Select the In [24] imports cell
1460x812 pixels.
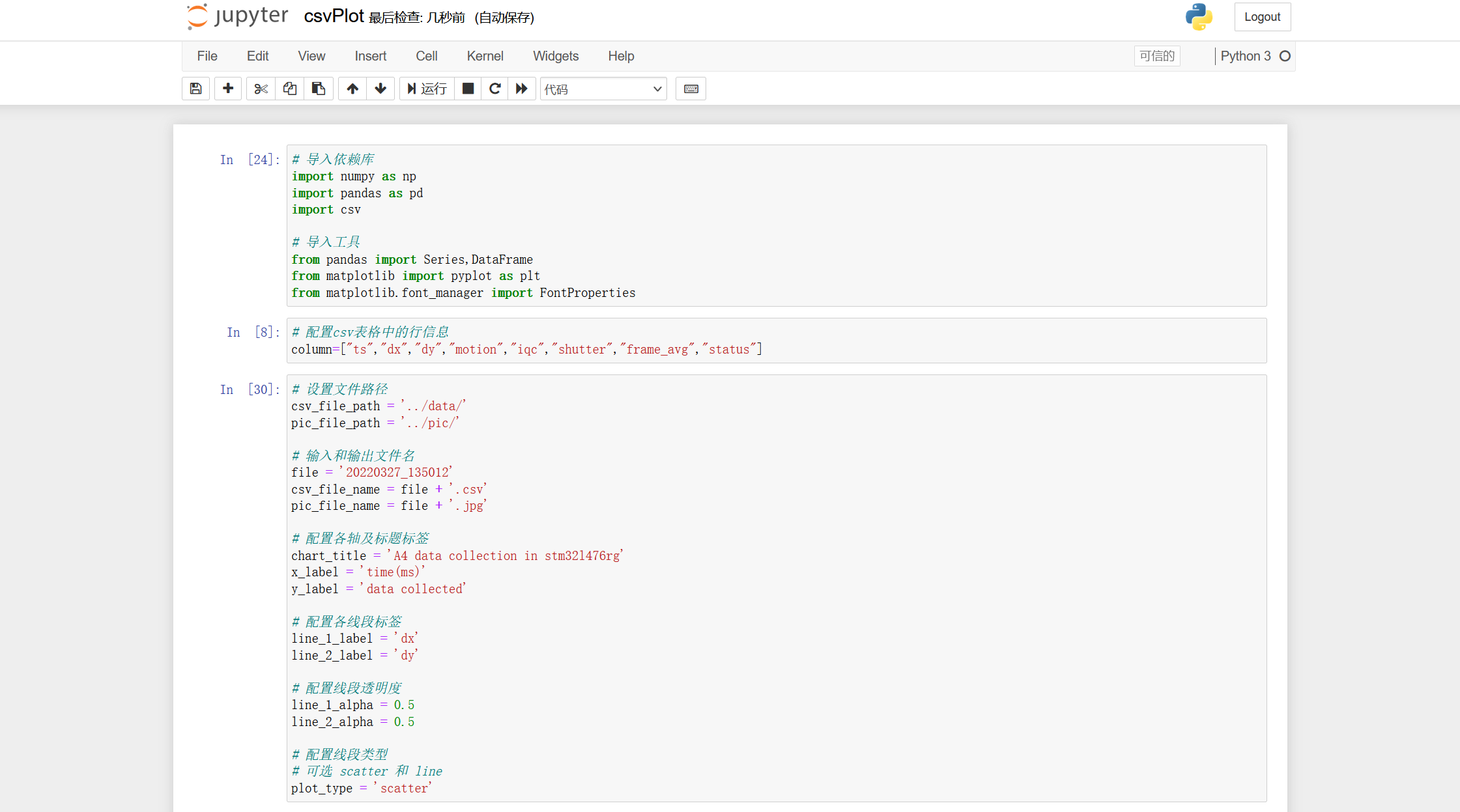click(x=777, y=225)
